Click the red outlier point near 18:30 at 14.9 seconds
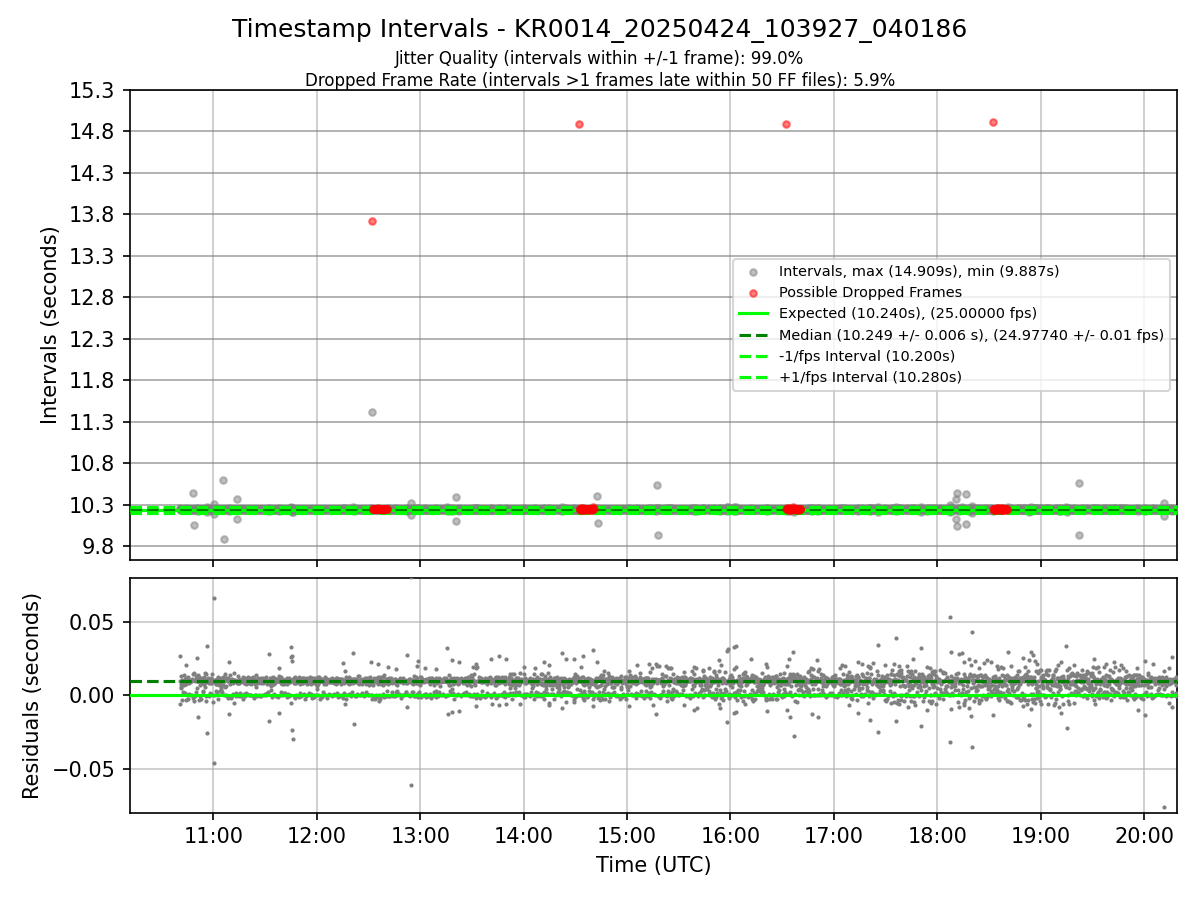 (993, 122)
